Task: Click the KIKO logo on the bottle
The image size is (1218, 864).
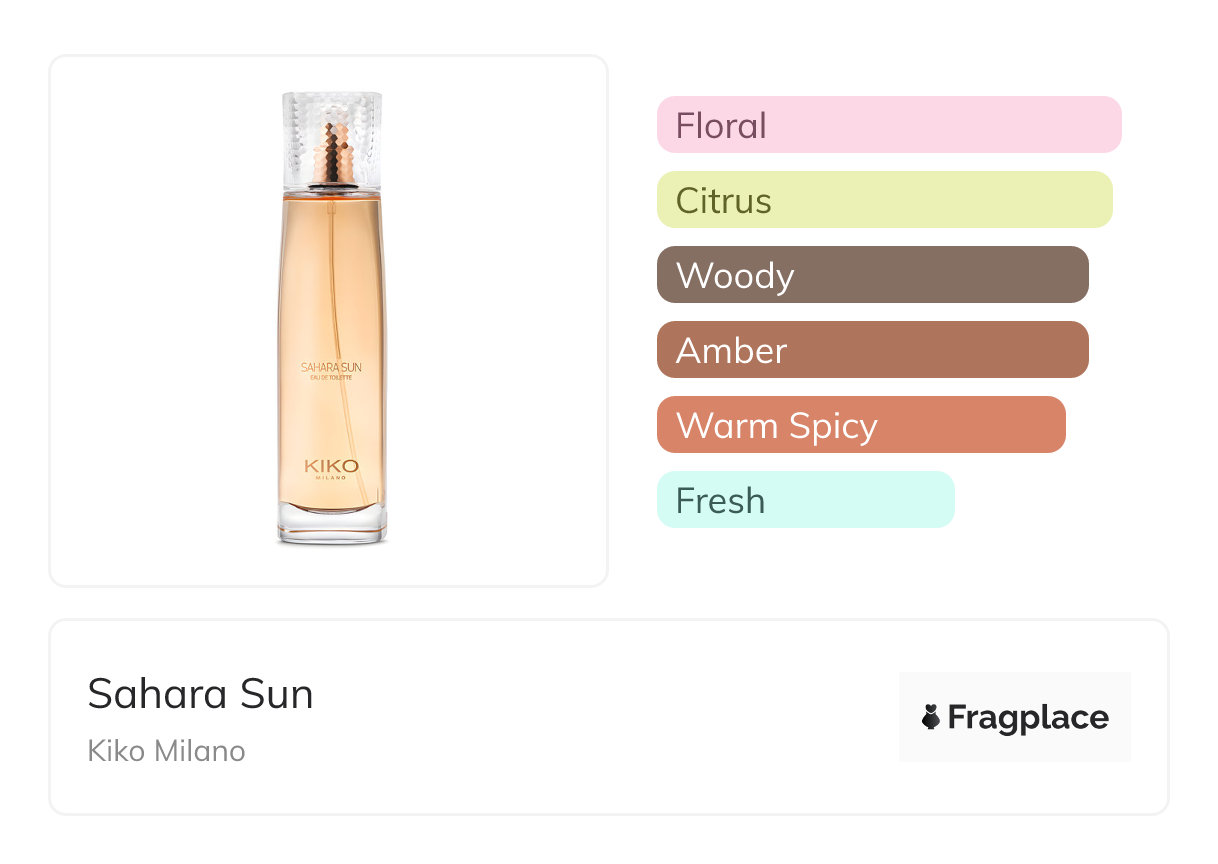Action: 331,466
